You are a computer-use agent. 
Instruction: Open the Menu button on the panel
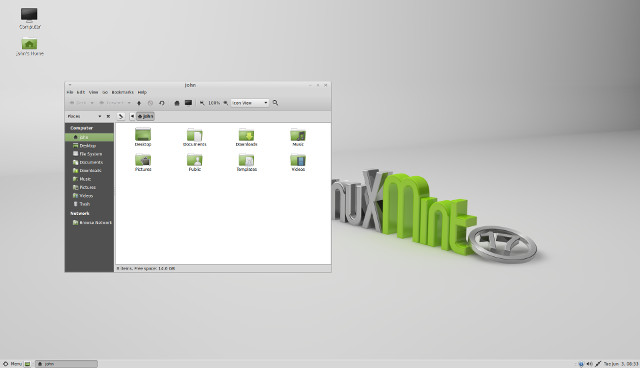click(x=12, y=364)
